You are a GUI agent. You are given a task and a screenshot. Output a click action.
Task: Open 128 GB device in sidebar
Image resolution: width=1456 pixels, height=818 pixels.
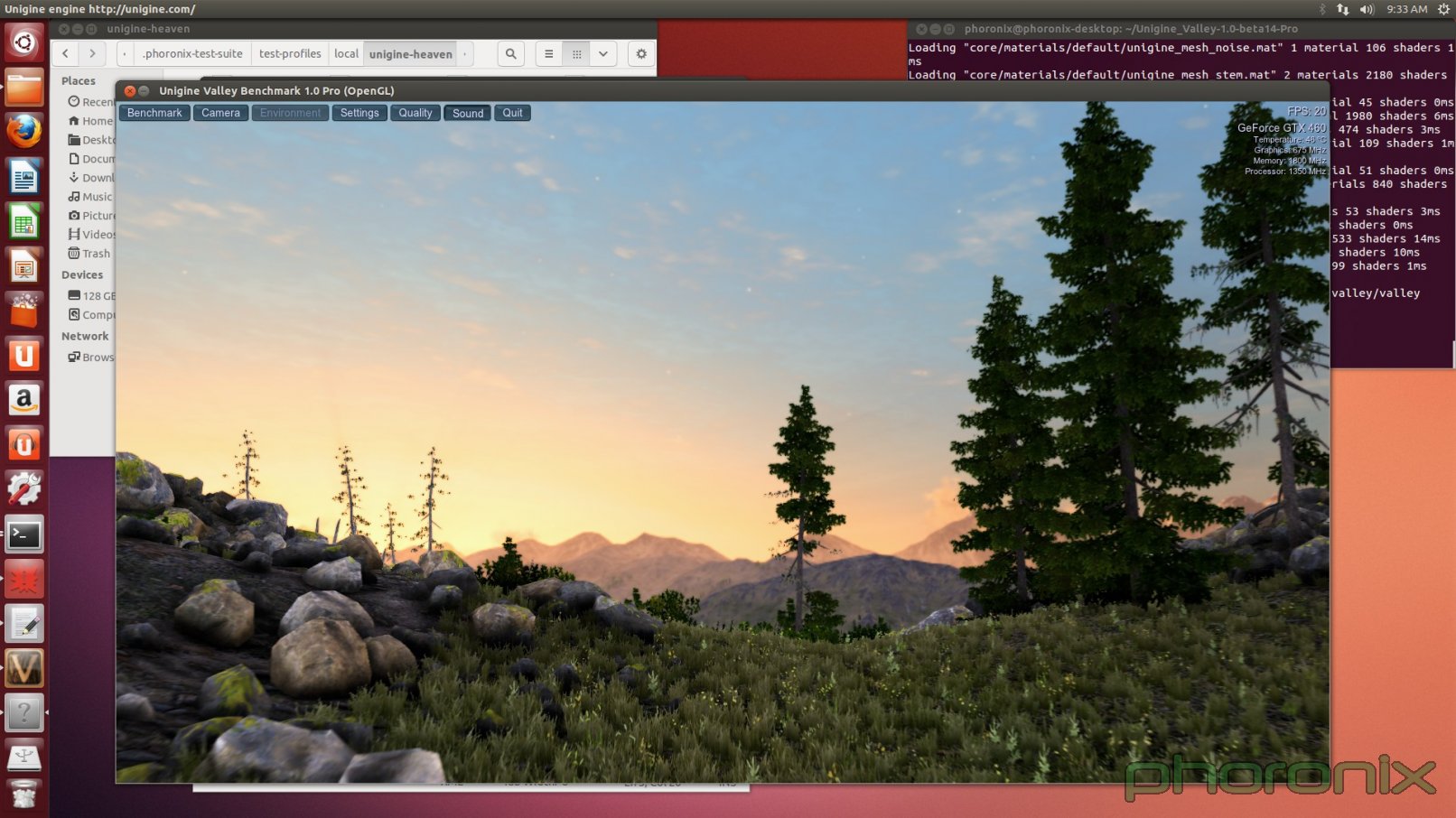coord(91,296)
